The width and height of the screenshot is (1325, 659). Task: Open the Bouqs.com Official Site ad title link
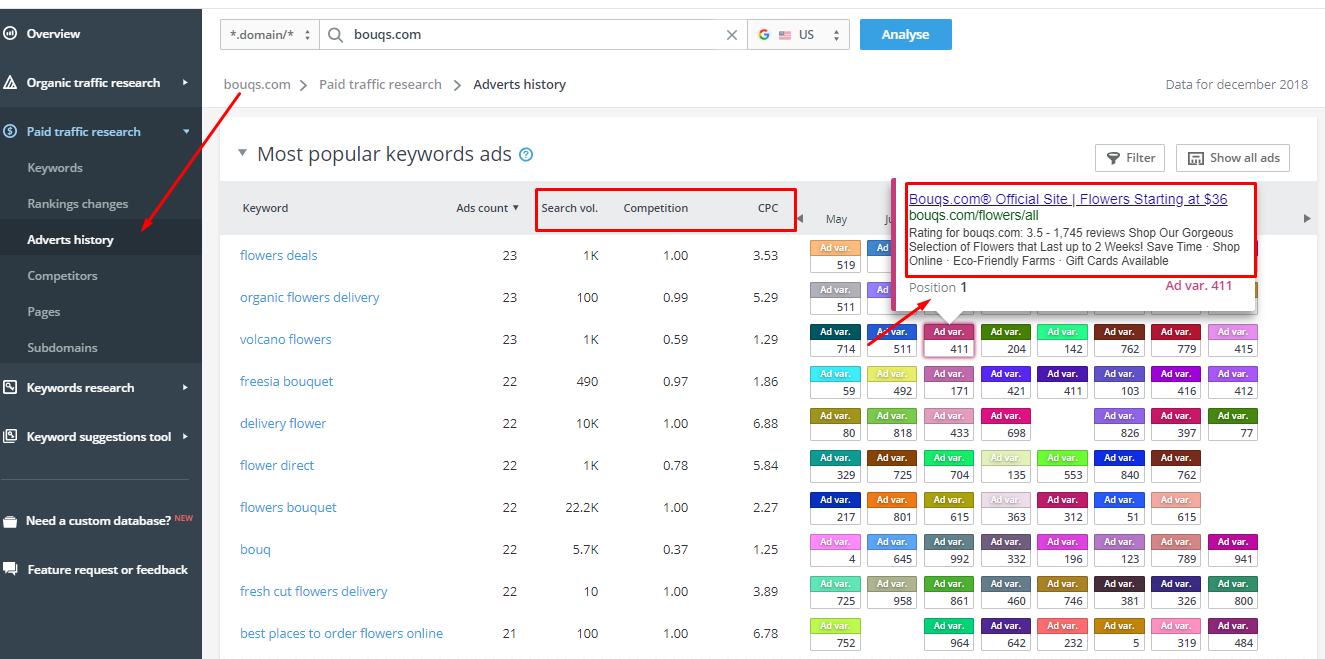(x=1068, y=199)
